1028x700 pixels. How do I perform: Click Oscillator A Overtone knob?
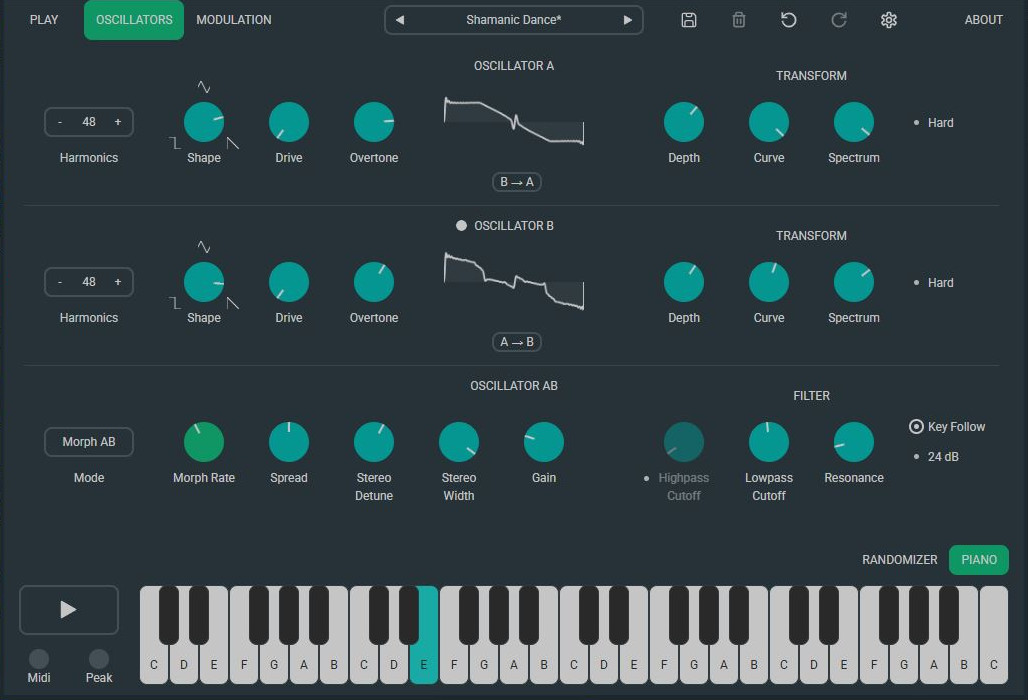pos(374,122)
